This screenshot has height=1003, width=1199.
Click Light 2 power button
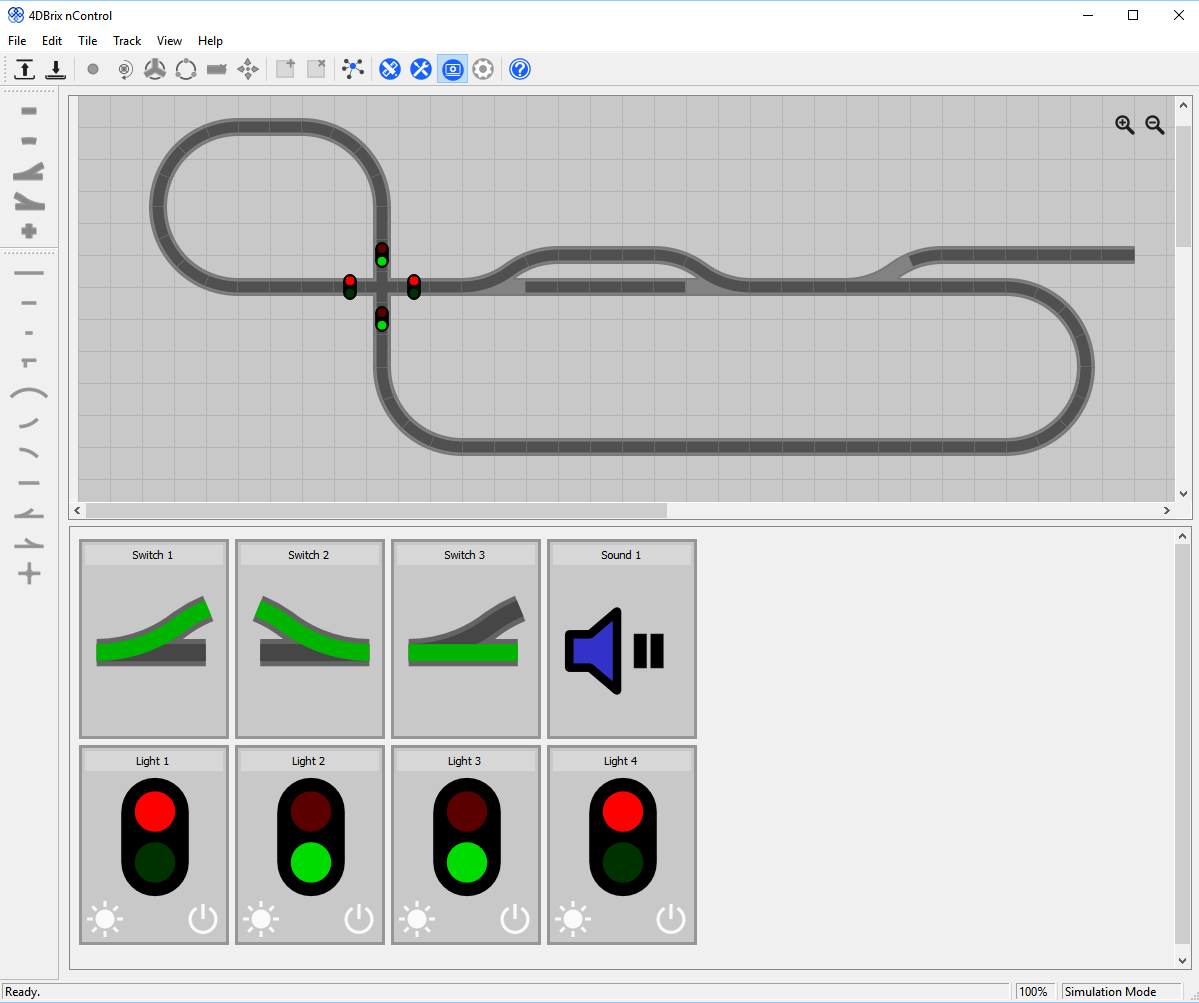pyautogui.click(x=359, y=919)
